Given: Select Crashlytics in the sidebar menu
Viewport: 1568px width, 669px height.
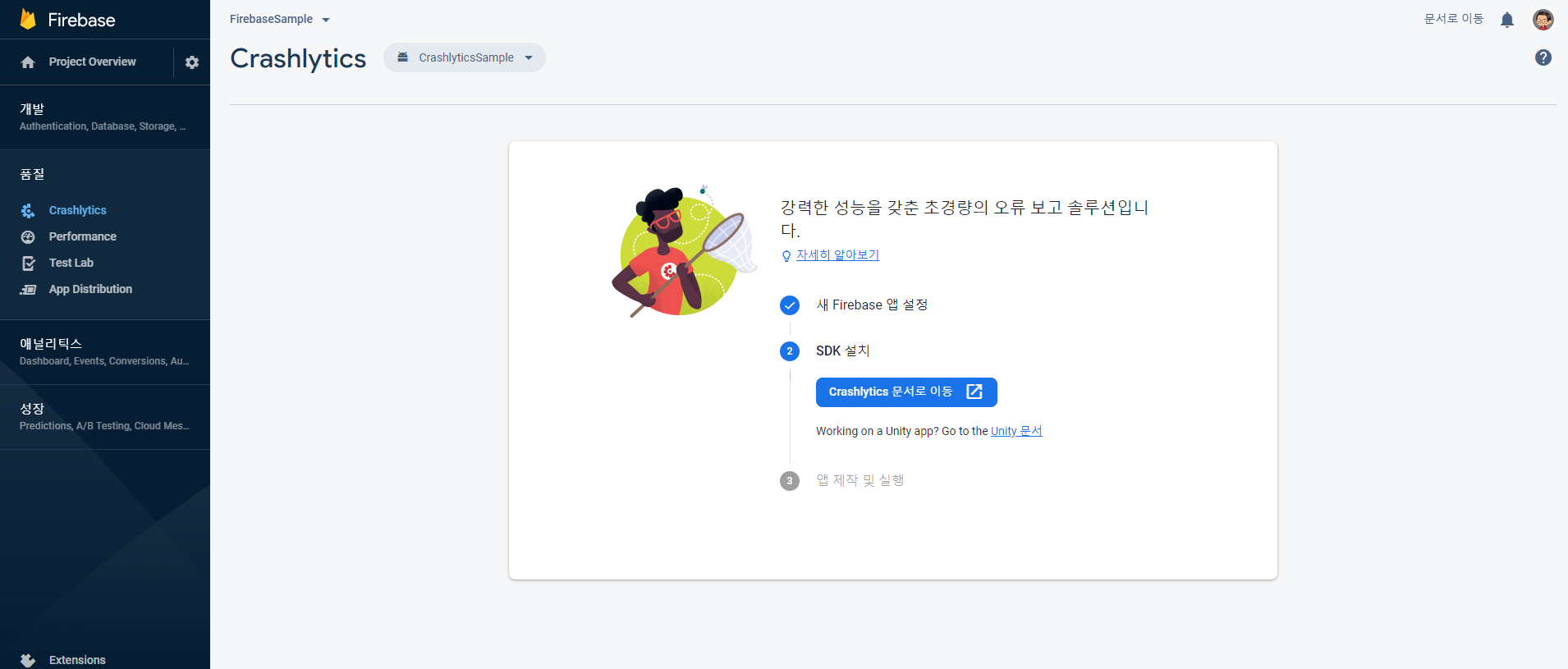Looking at the screenshot, I should [78, 211].
